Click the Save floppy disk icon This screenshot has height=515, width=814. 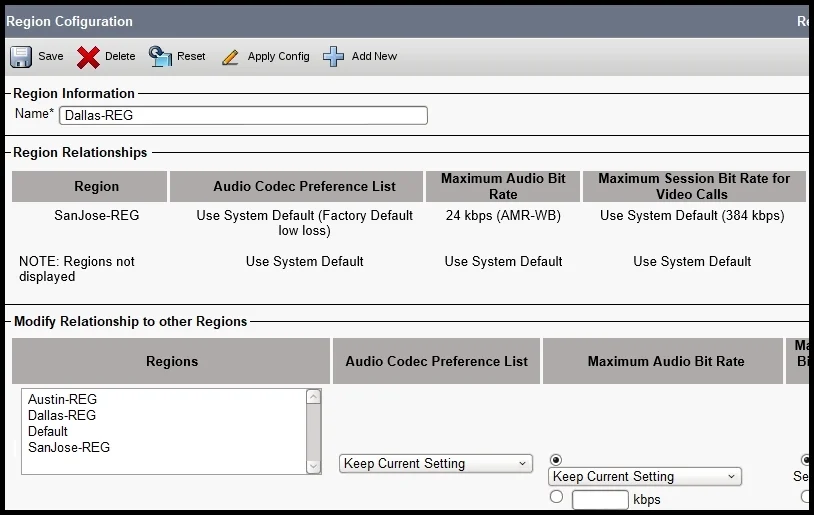pos(21,57)
